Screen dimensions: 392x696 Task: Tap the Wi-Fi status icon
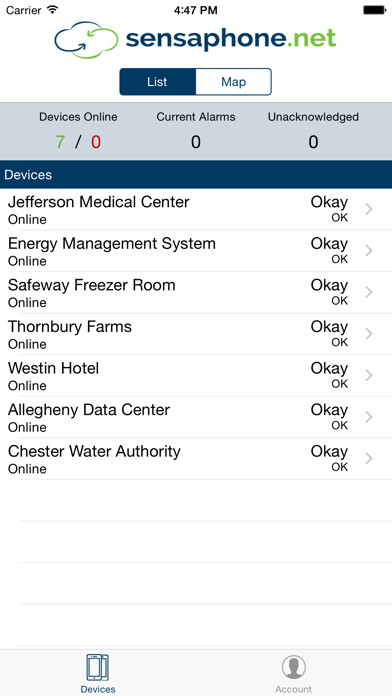click(x=53, y=10)
